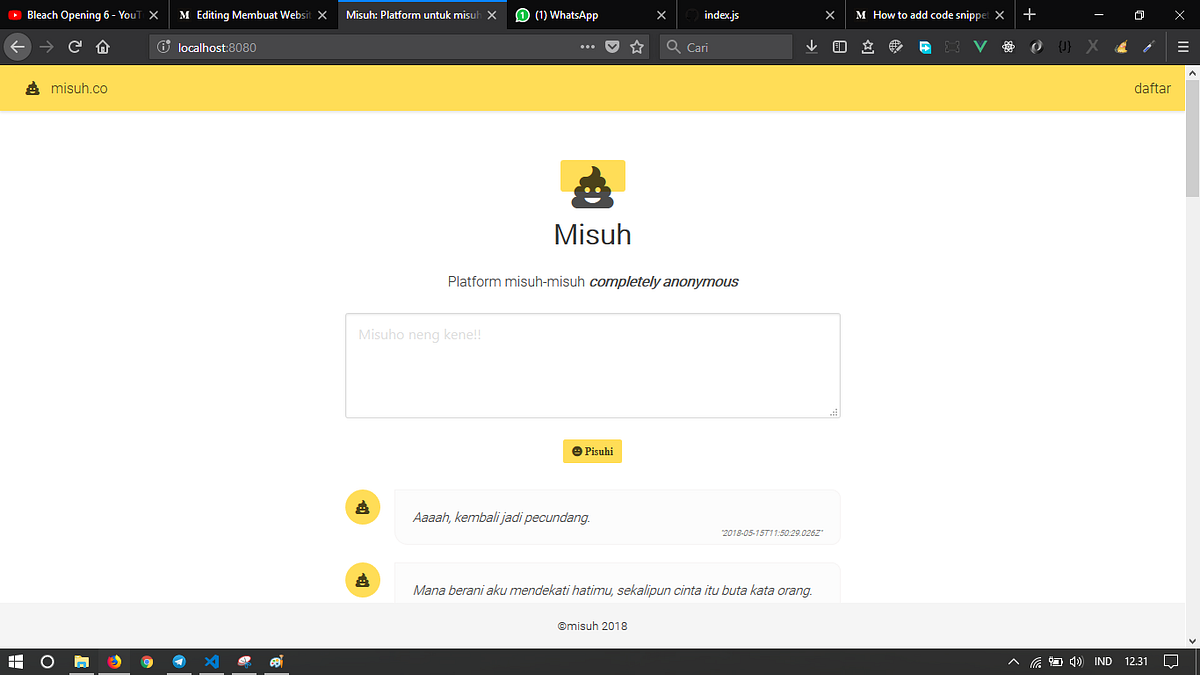
Task: Click the misuh.co poop logo in the navbar
Action: [34, 88]
